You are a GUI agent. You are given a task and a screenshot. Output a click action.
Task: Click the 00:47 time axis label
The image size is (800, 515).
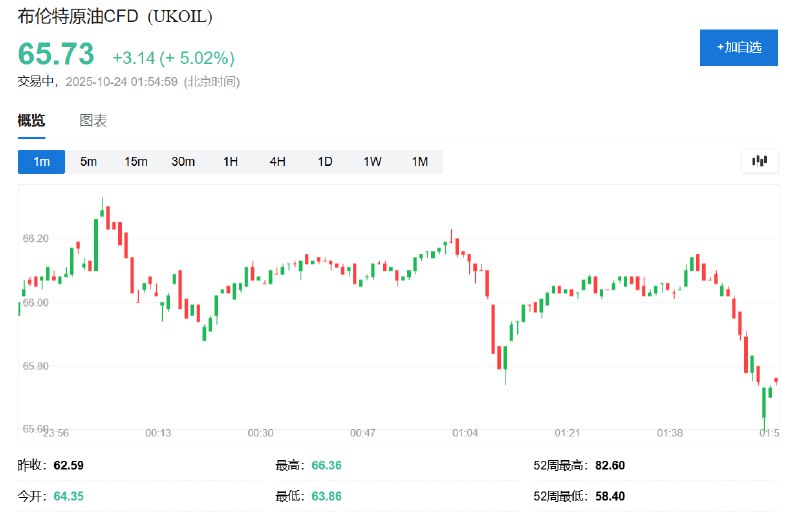363,433
